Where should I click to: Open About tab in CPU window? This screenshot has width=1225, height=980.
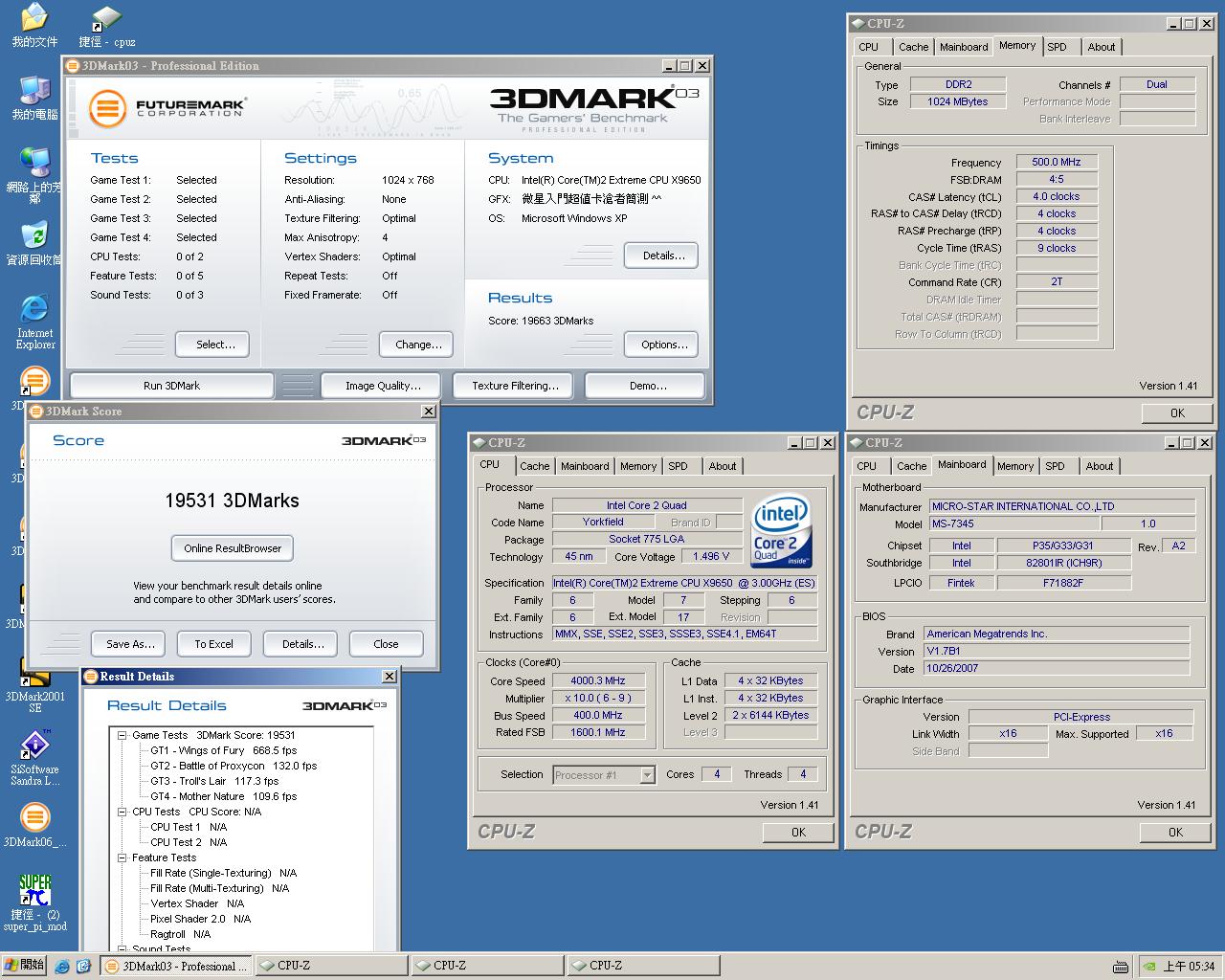pyautogui.click(x=723, y=466)
